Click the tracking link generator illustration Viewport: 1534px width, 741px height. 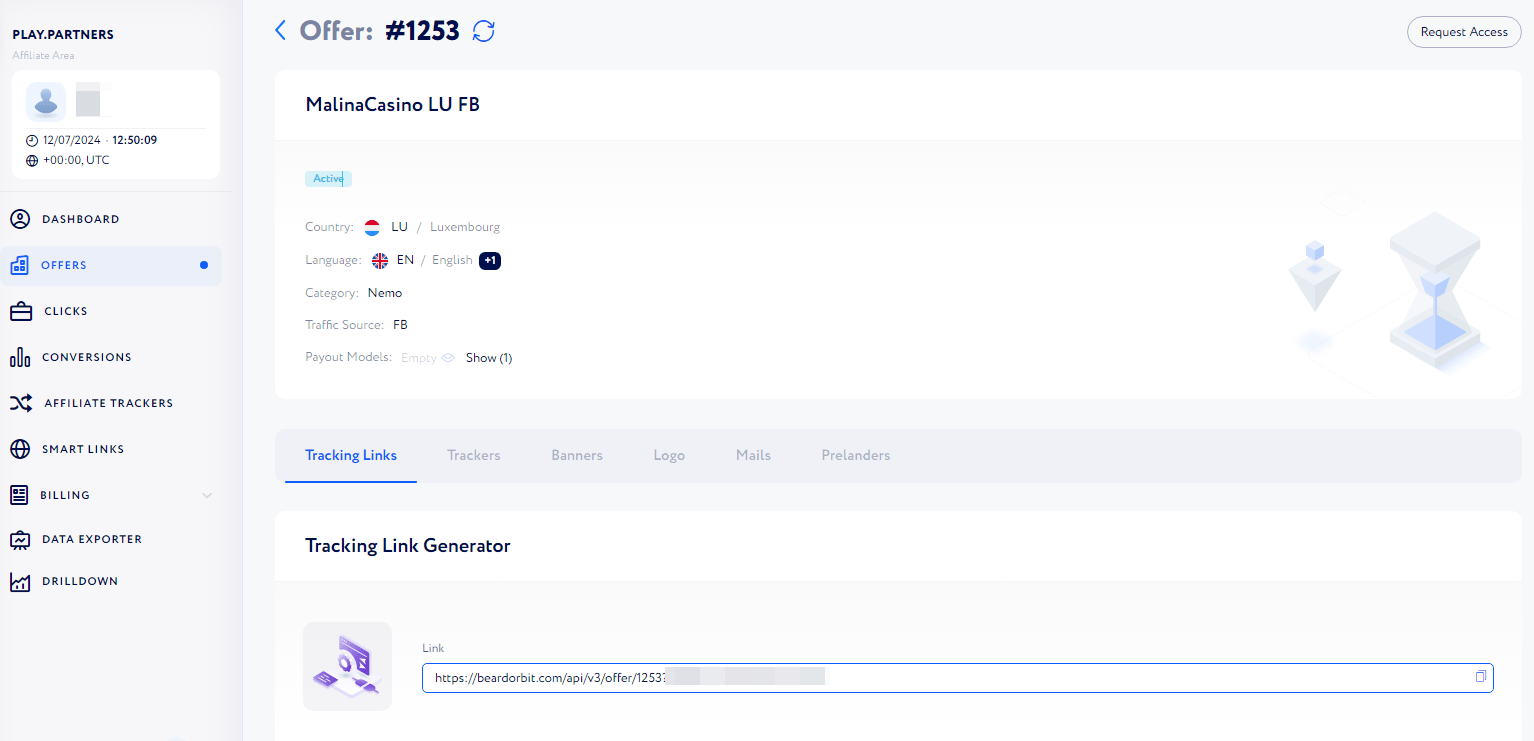(x=347, y=666)
